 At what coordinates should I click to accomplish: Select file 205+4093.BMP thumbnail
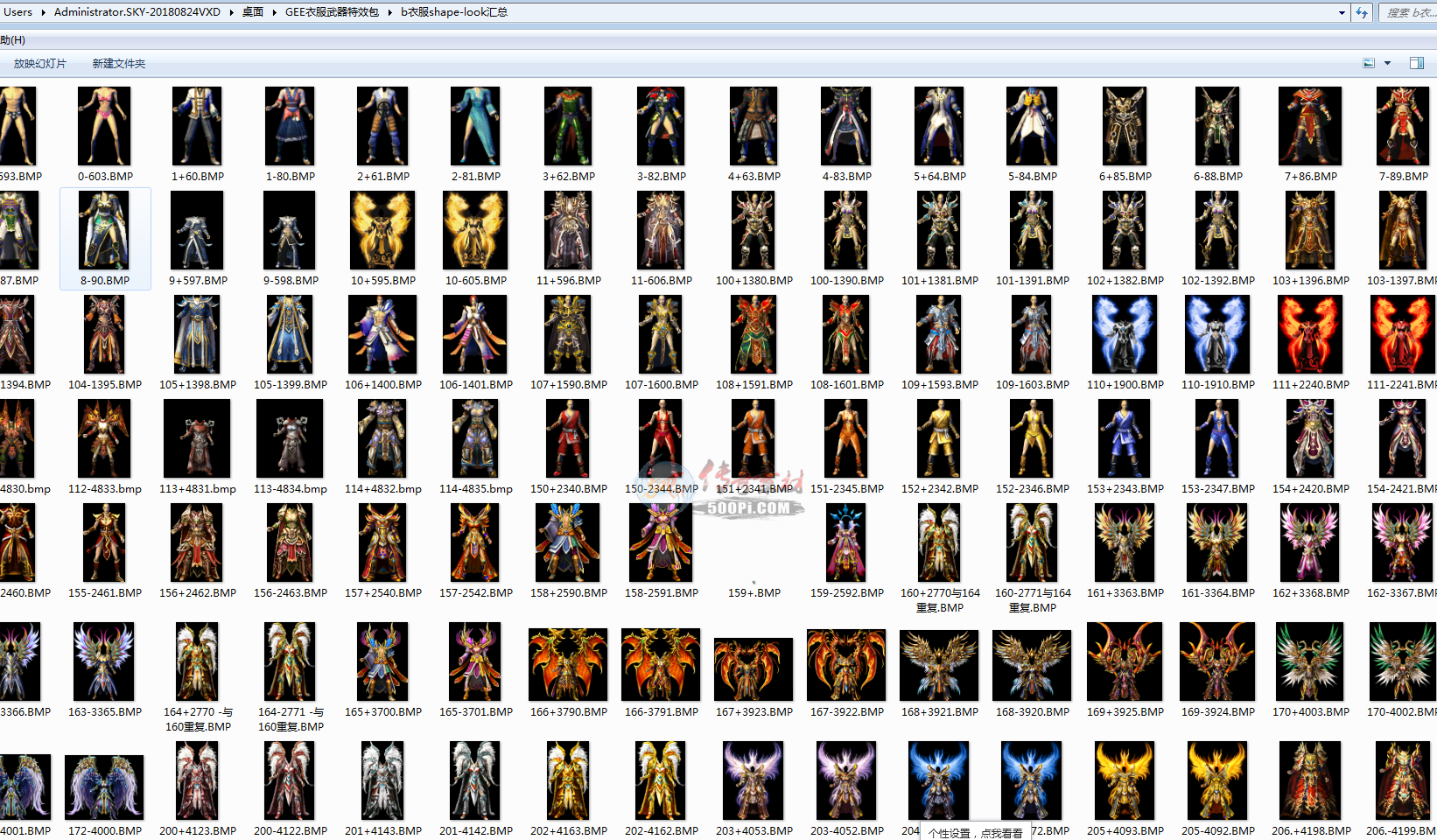click(x=1125, y=780)
